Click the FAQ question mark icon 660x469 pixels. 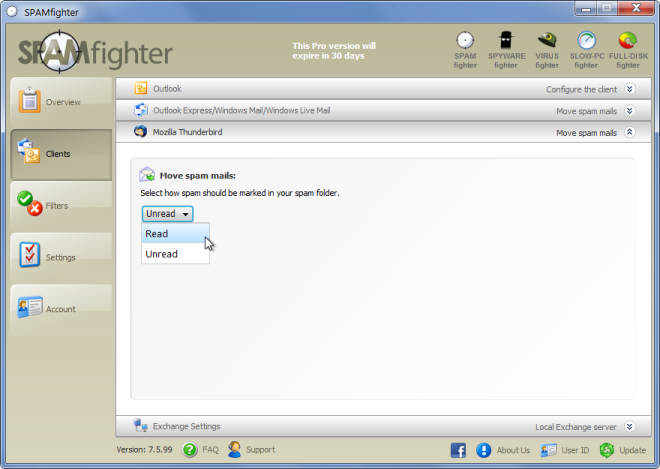190,450
